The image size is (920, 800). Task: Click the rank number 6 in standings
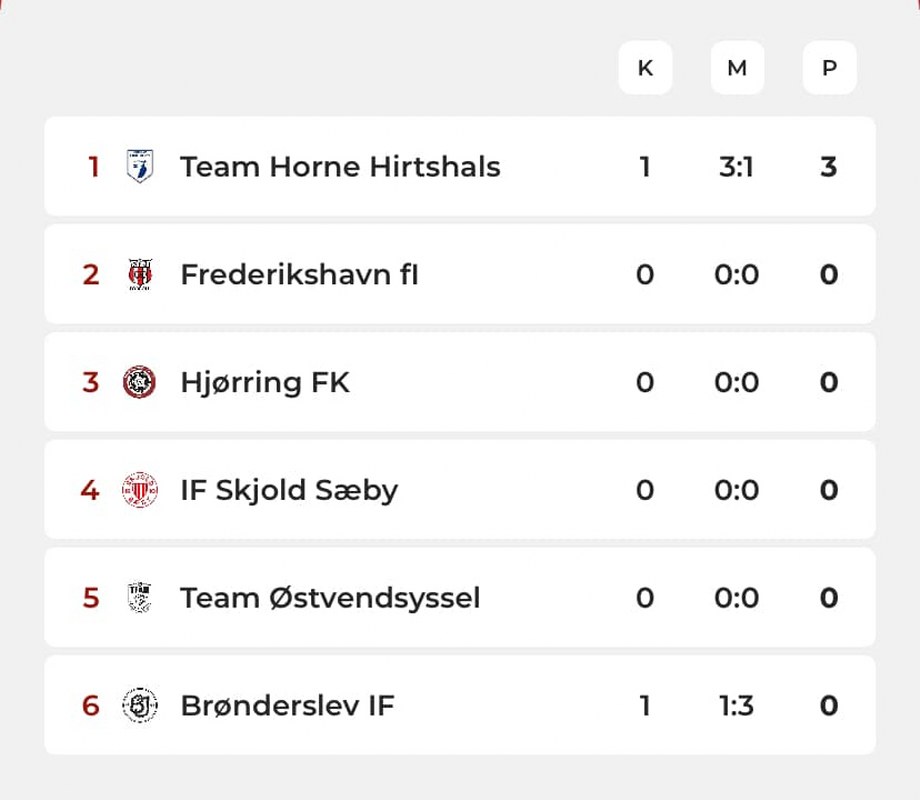coord(91,706)
